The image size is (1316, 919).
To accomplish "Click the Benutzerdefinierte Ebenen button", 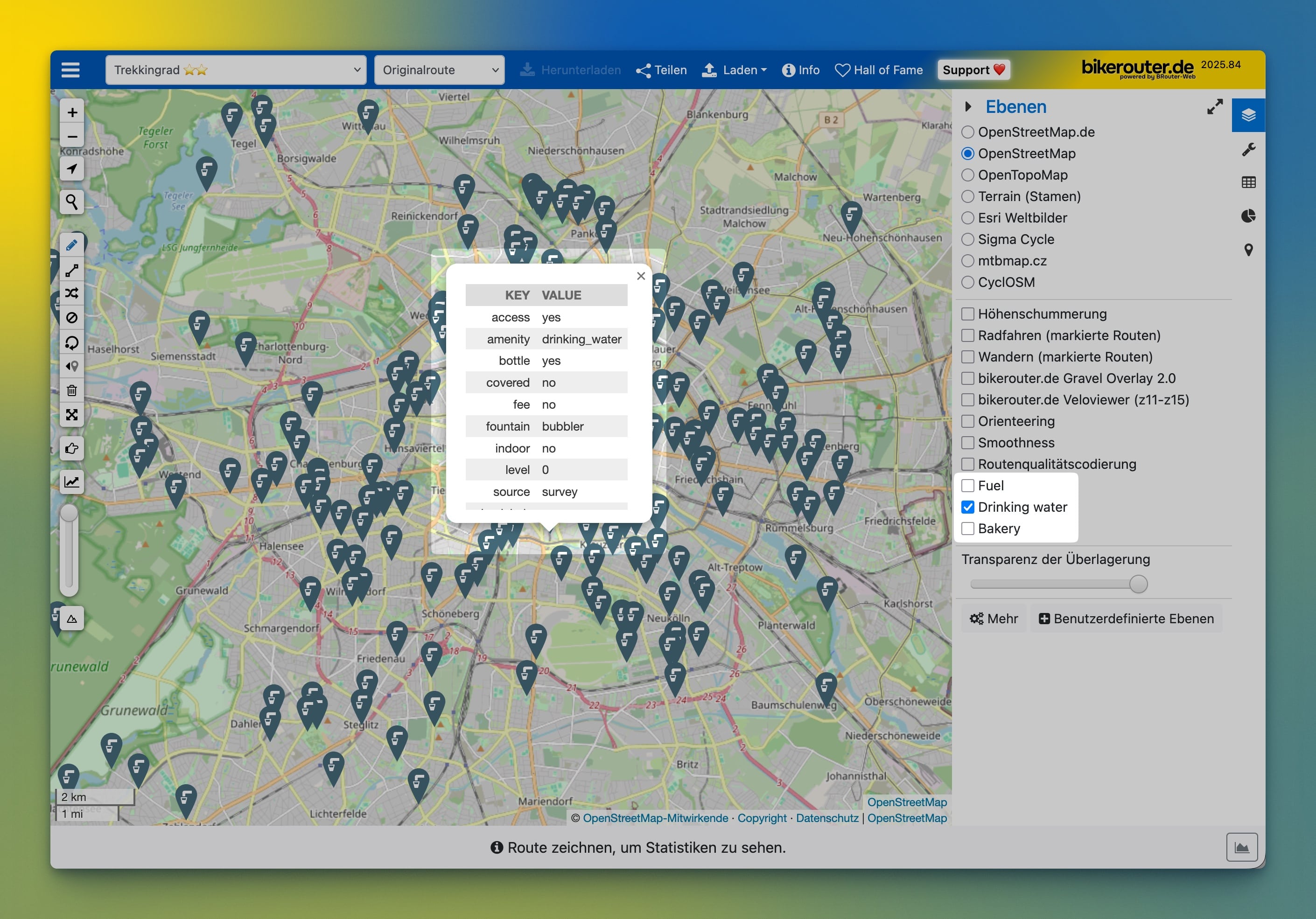I will coord(1126,619).
